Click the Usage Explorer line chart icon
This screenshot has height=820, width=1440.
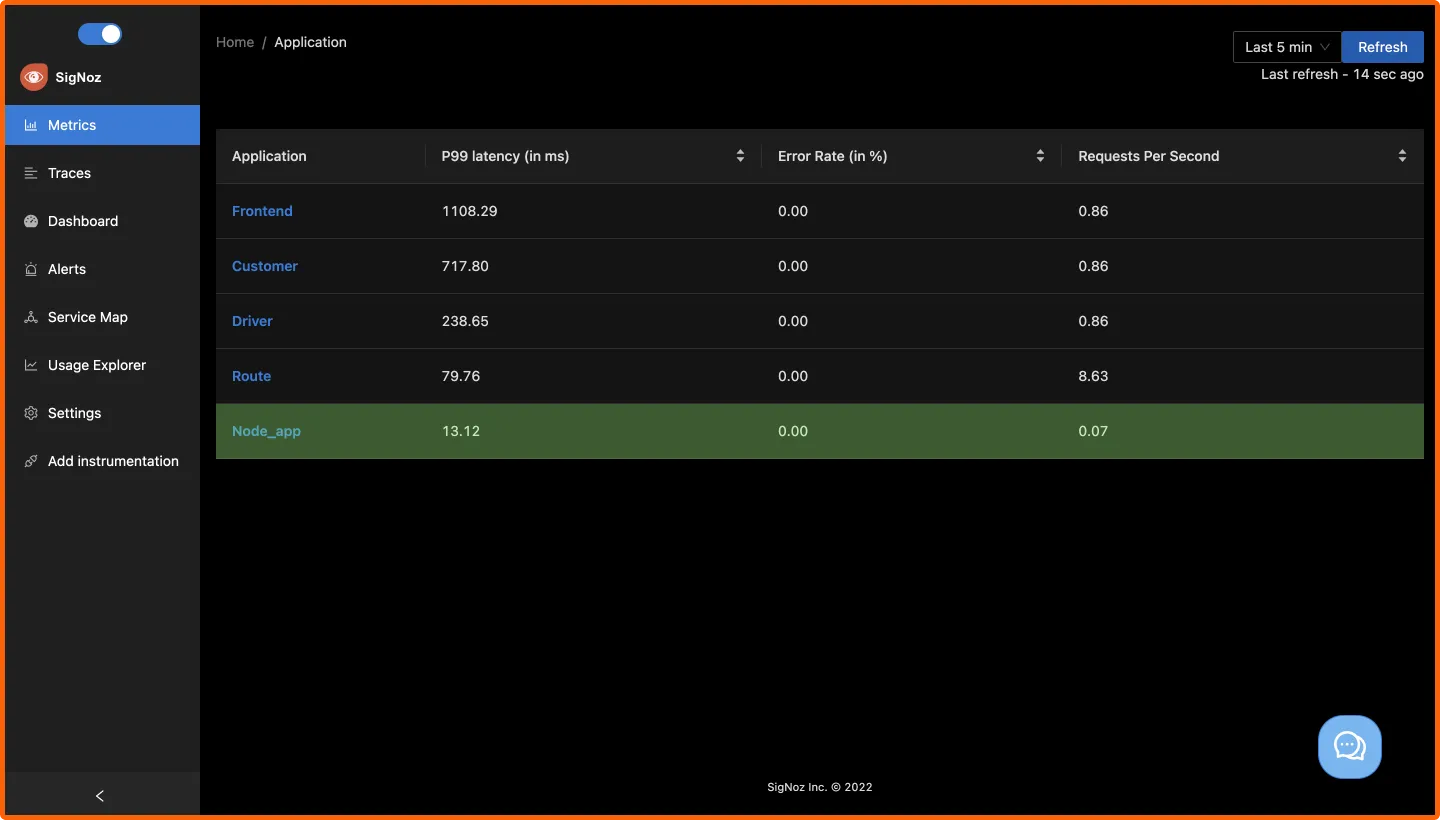click(31, 365)
